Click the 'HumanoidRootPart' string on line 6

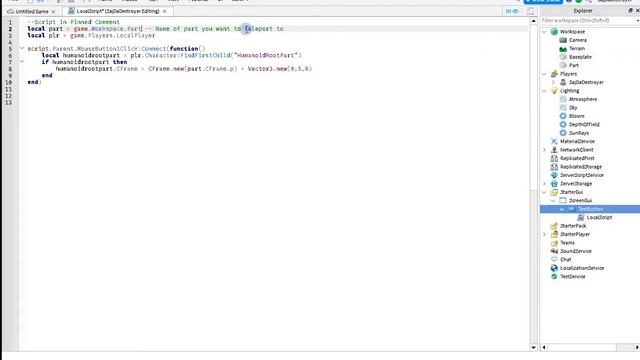pos(267,55)
